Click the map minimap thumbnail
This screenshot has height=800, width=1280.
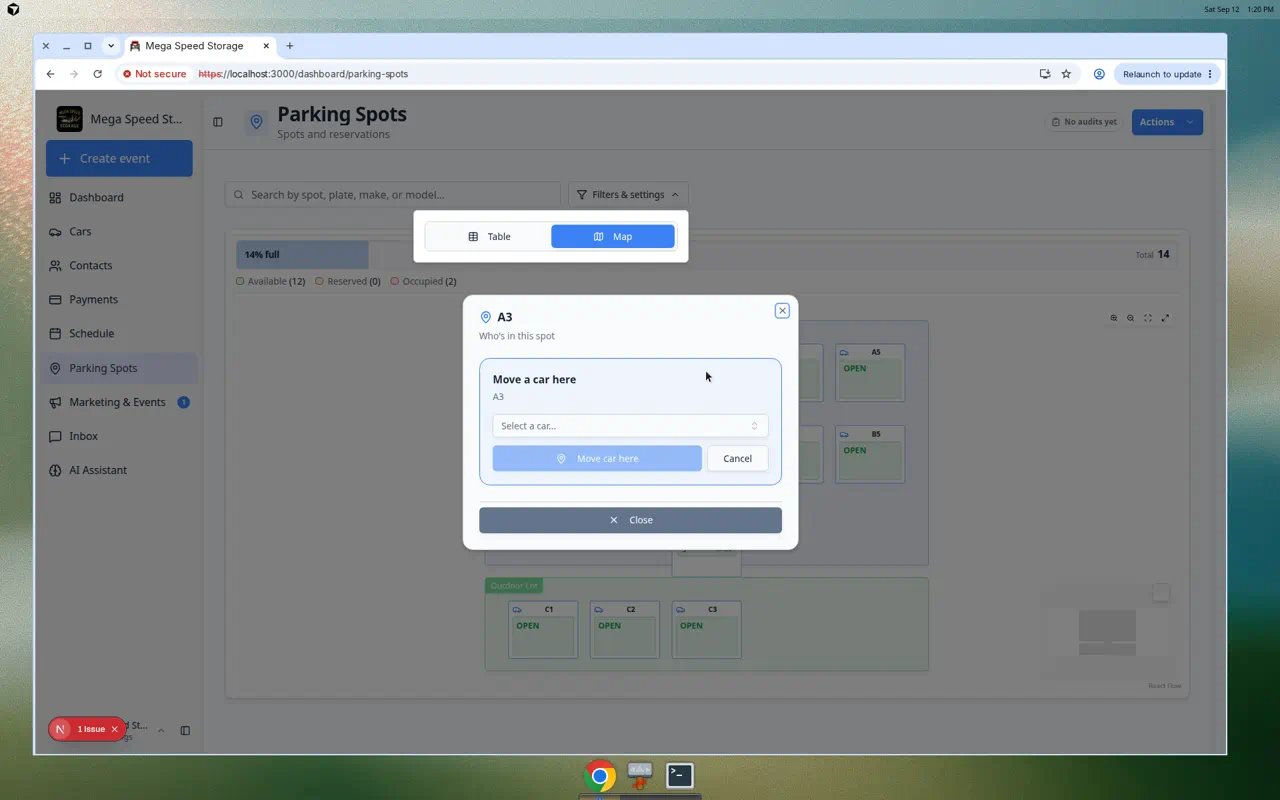click(1107, 632)
